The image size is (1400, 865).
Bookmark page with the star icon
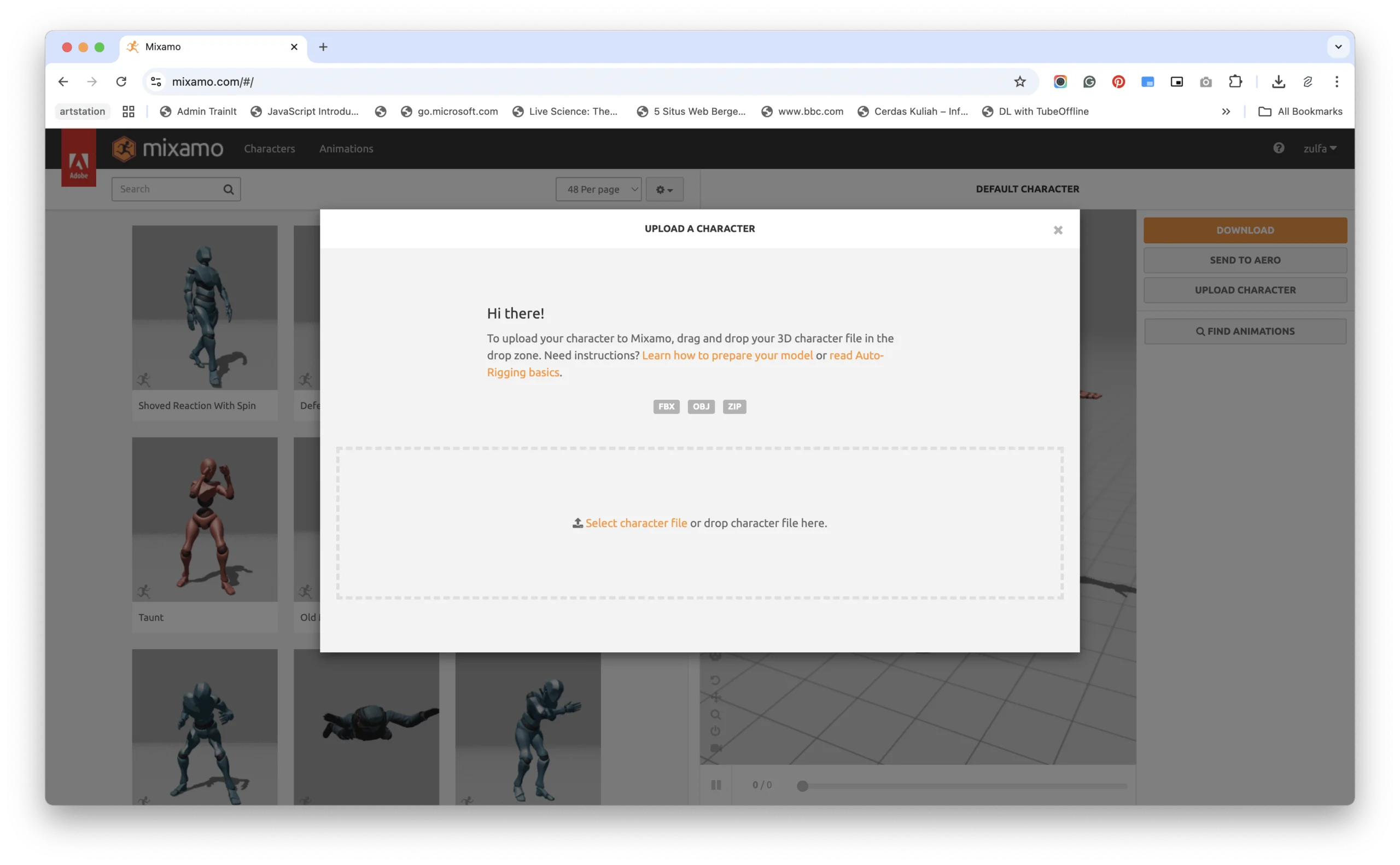click(x=1019, y=82)
